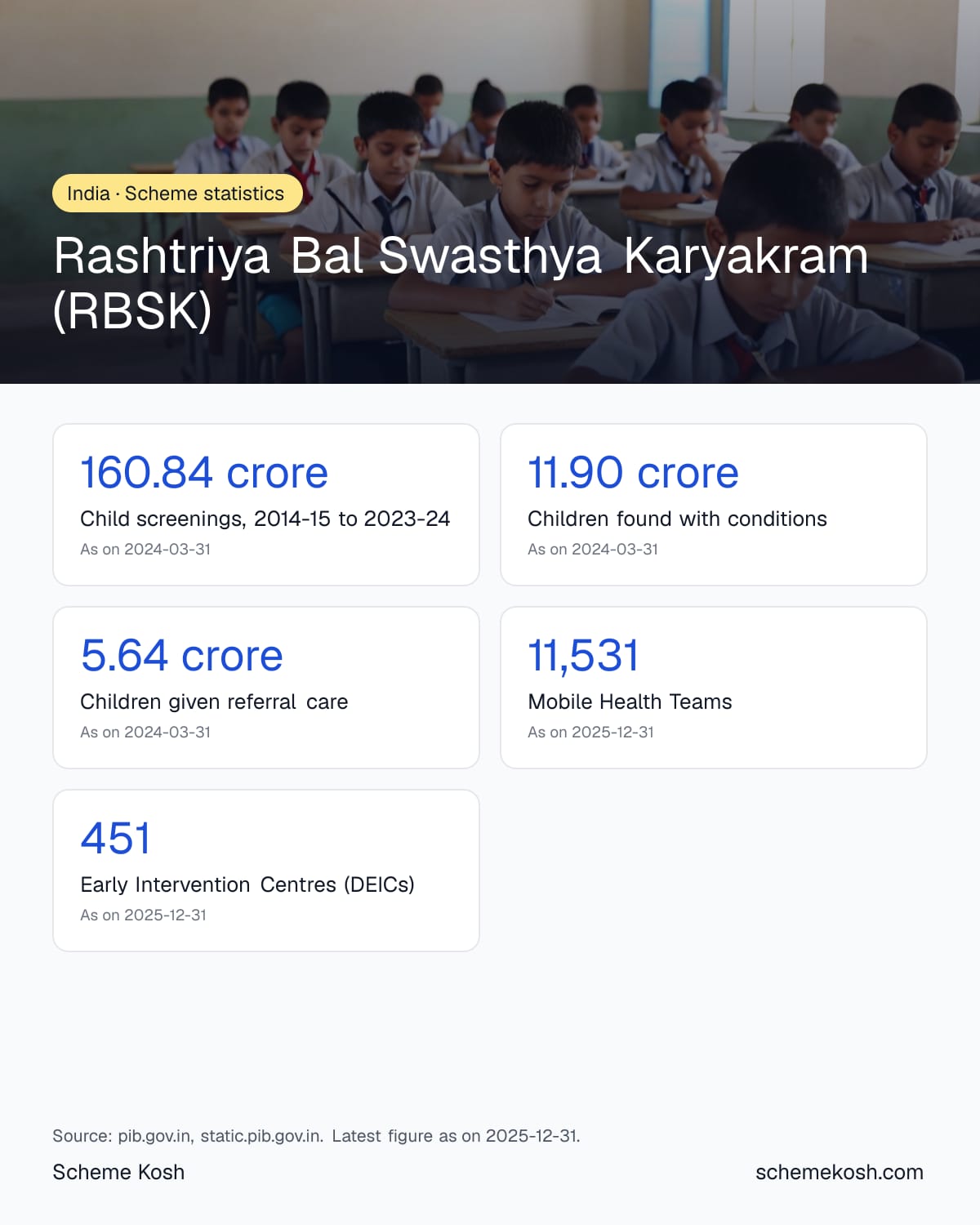The width and height of the screenshot is (980, 1225).
Task: Click the 451 figure
Action: (x=115, y=839)
